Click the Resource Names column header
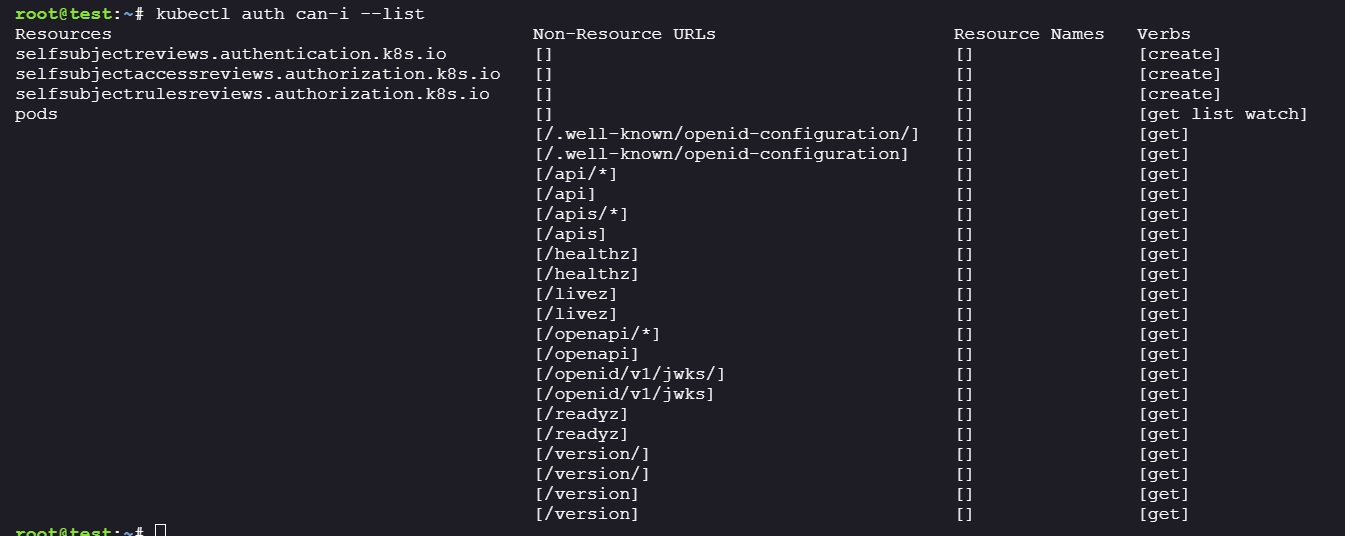This screenshot has width=1345, height=536. point(1029,34)
